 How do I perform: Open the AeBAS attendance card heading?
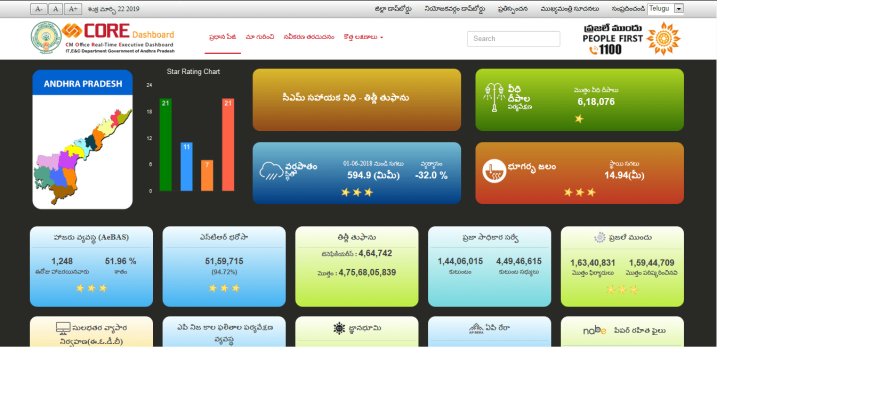[x=91, y=237]
